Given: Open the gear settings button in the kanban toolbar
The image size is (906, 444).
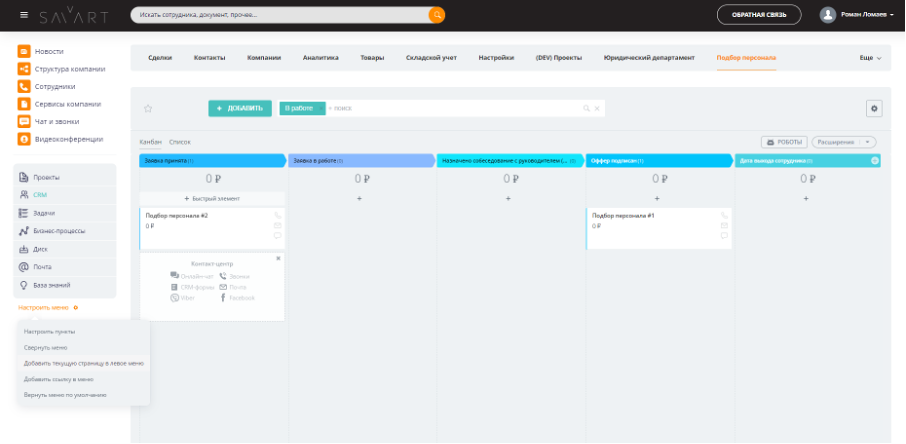Looking at the screenshot, I should tap(874, 108).
